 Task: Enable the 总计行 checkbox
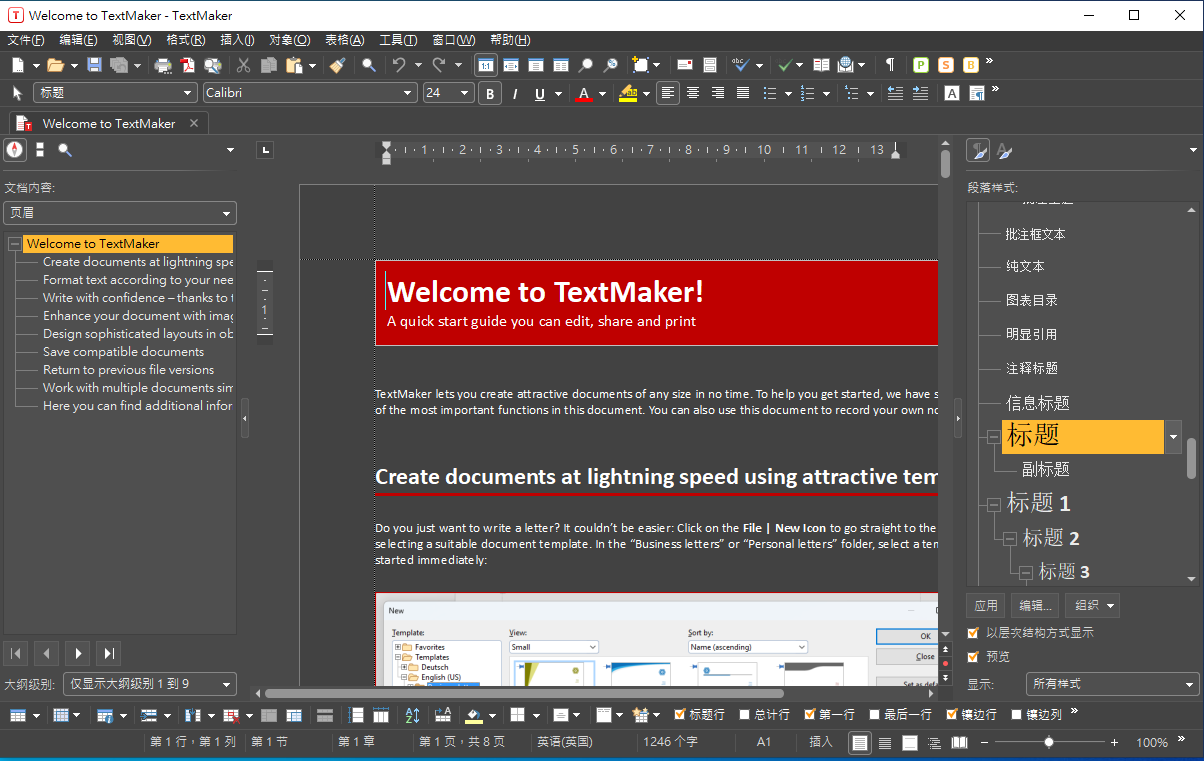click(x=745, y=715)
